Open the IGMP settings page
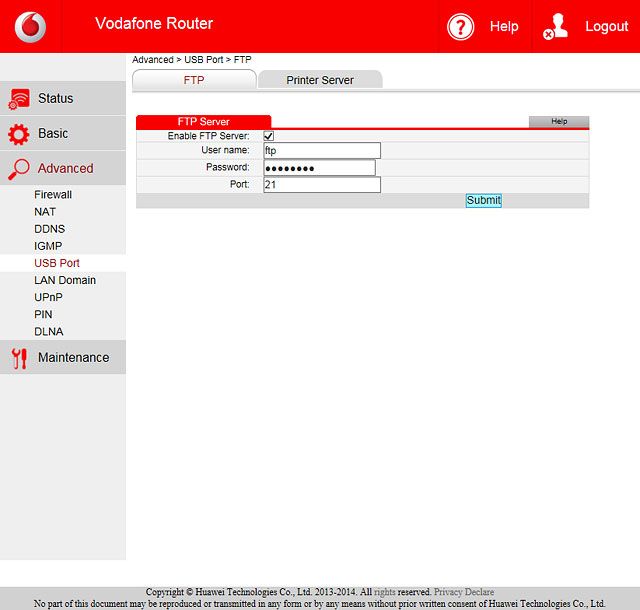This screenshot has height=610, width=640. pyautogui.click(x=48, y=246)
